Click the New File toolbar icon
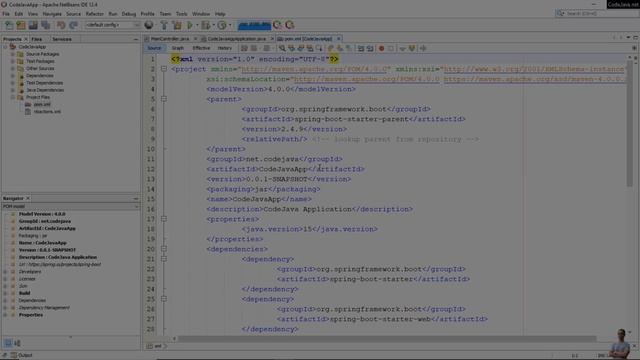 (x=9, y=25)
